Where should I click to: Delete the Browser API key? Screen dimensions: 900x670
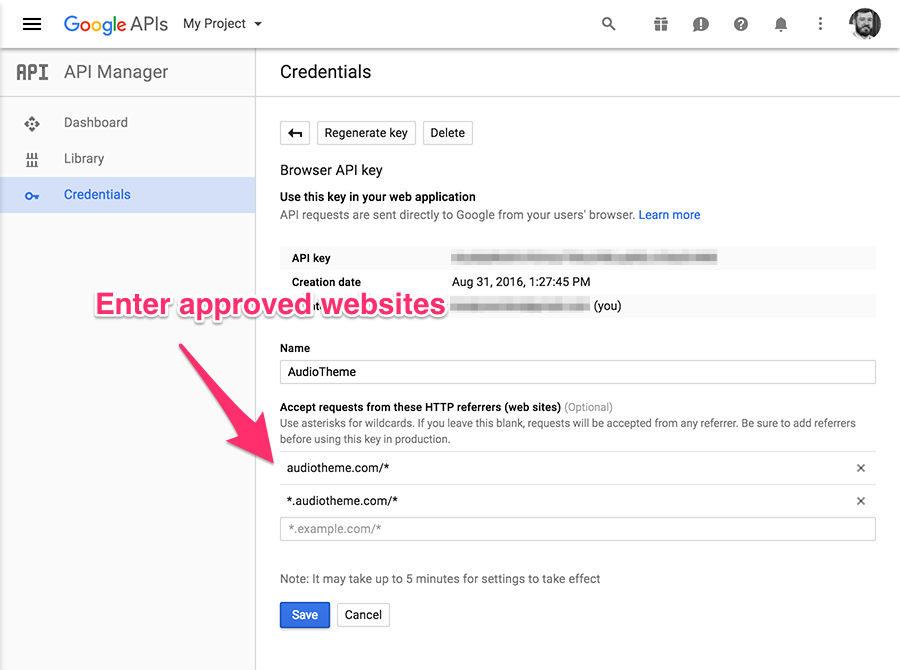pyautogui.click(x=447, y=132)
